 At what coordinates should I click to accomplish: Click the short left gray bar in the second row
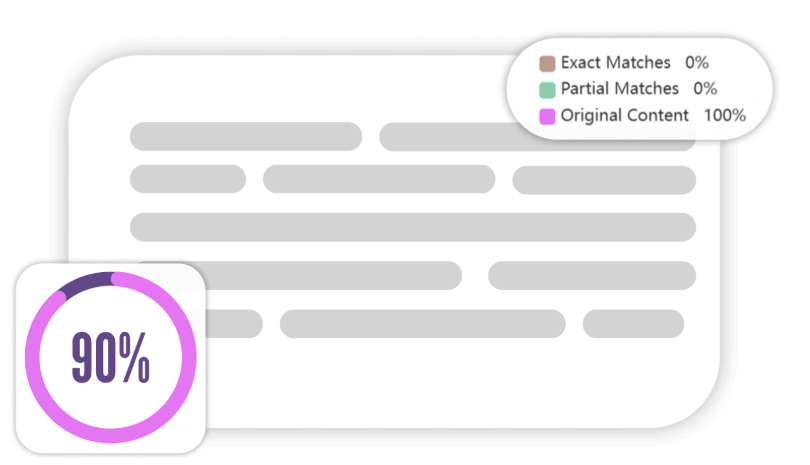[187, 179]
